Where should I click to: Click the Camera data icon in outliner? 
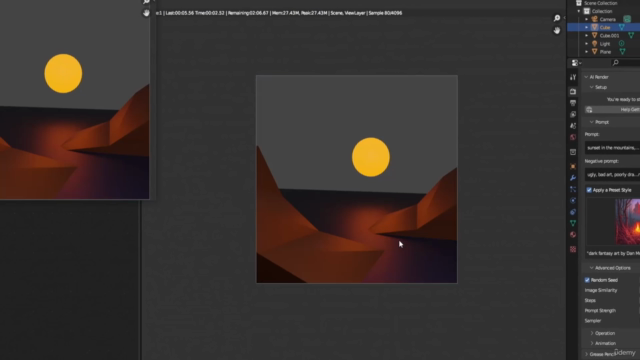click(627, 19)
